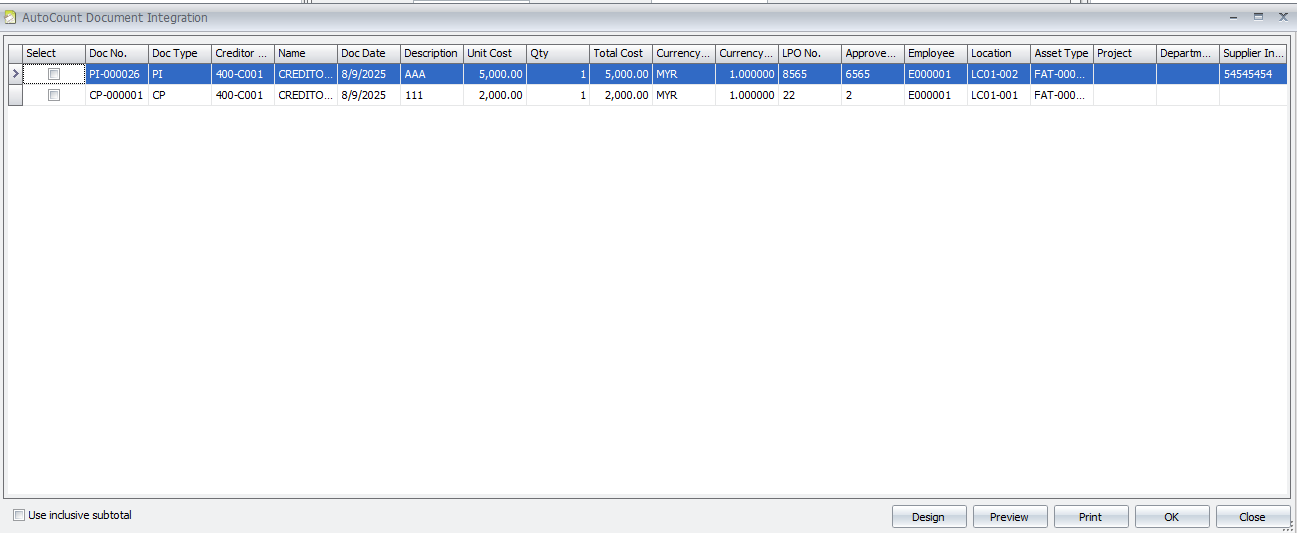Close window using the title bar X

pyautogui.click(x=1282, y=17)
